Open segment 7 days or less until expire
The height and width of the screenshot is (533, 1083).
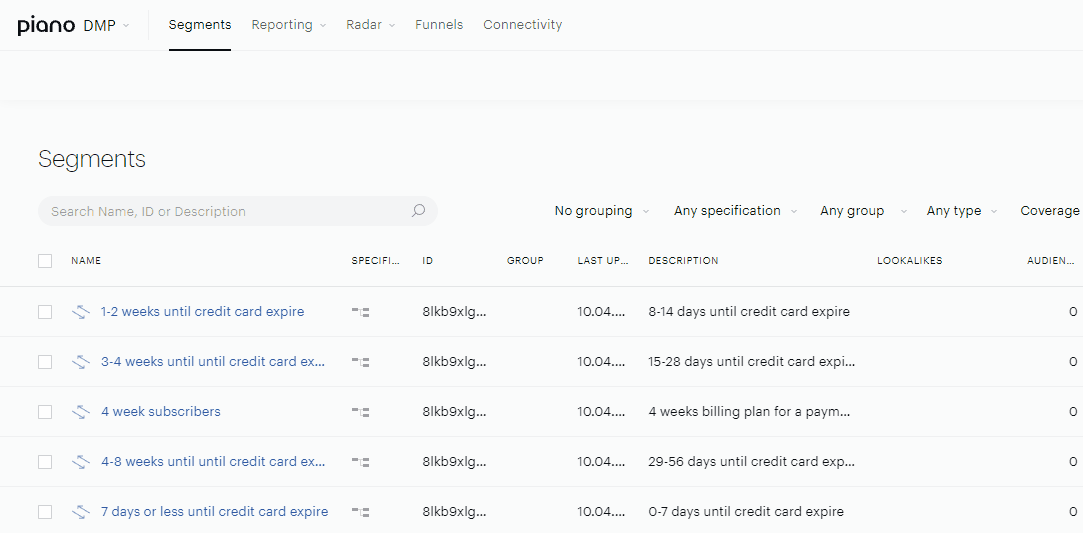point(214,512)
